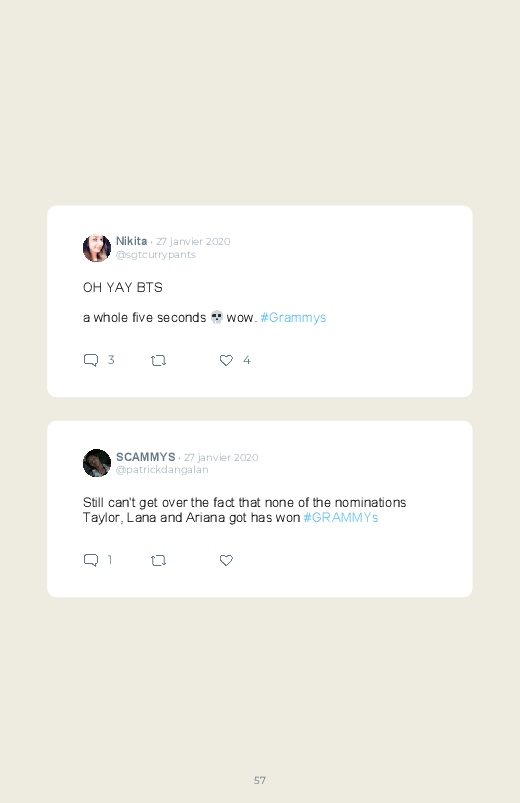Click the reply count 3 on Nikita's tweet

(111, 360)
